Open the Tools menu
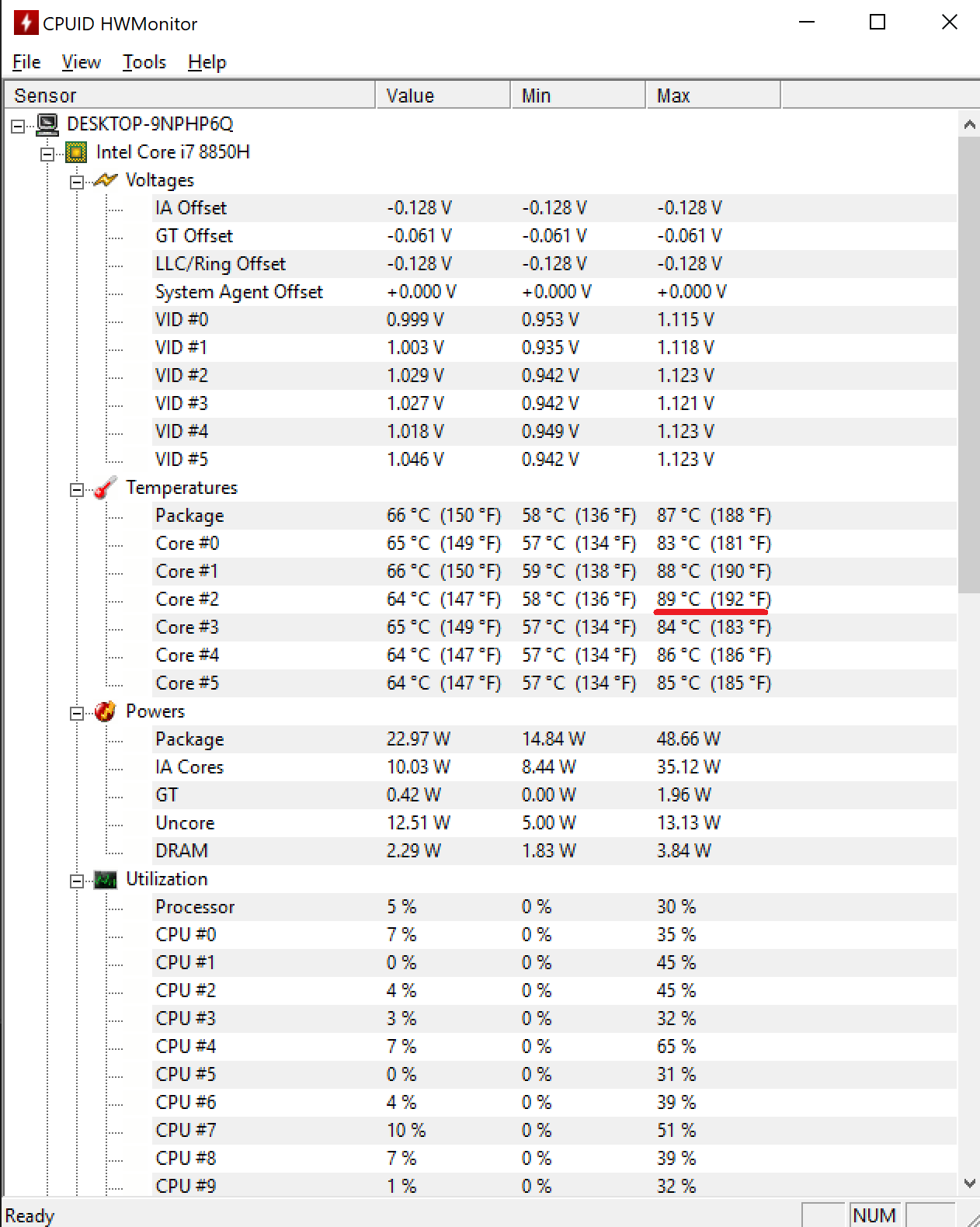The image size is (980, 1227). [x=144, y=62]
